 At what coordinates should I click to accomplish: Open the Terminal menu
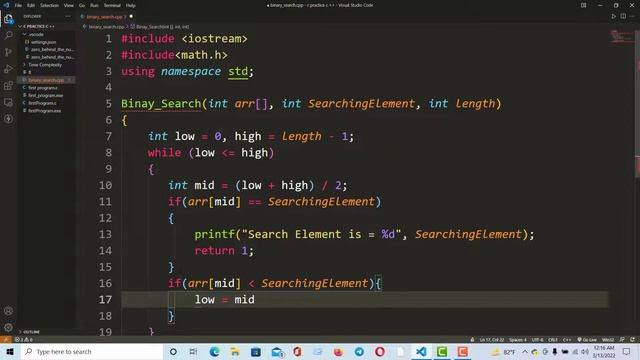coord(112,5)
